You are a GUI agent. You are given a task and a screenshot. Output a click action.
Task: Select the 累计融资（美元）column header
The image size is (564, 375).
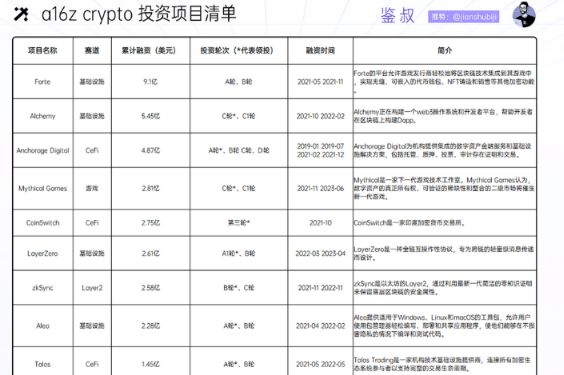[150, 51]
